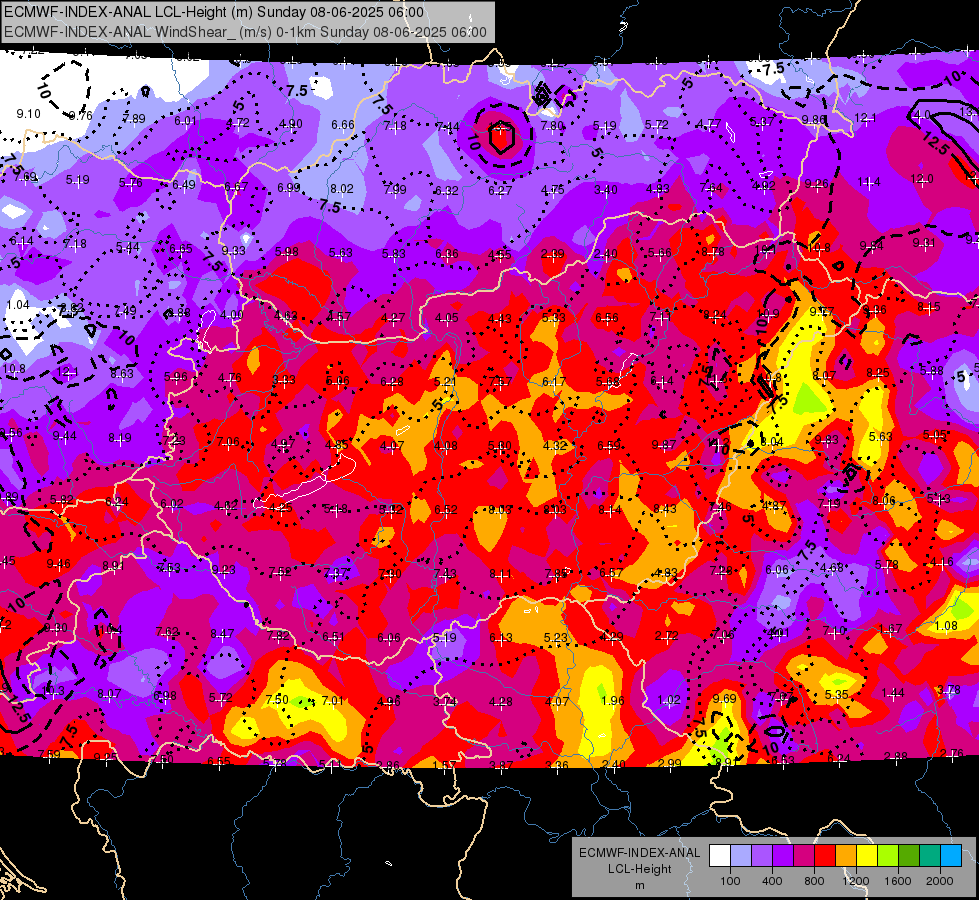Click the wind shear value 8.43
The width and height of the screenshot is (979, 900).
tap(665, 508)
